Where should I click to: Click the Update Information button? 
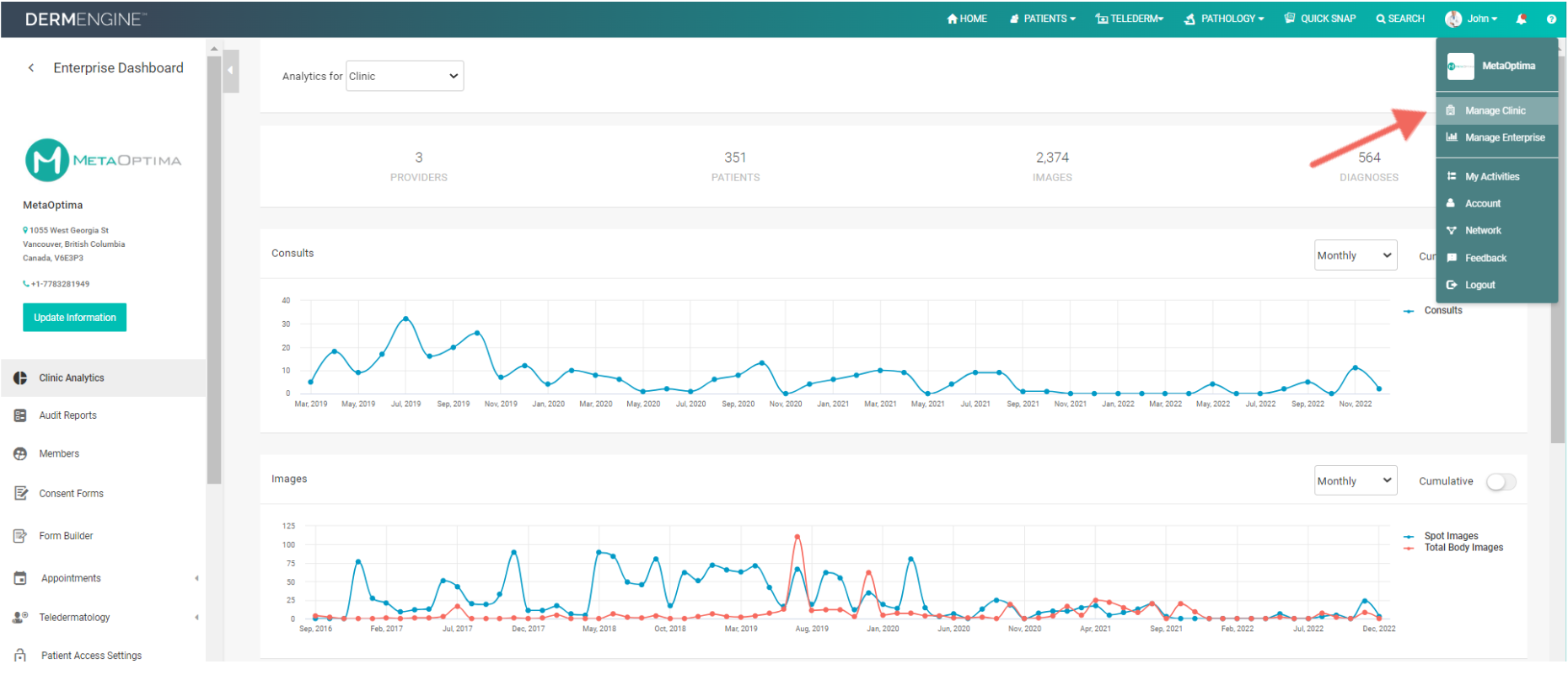75,318
